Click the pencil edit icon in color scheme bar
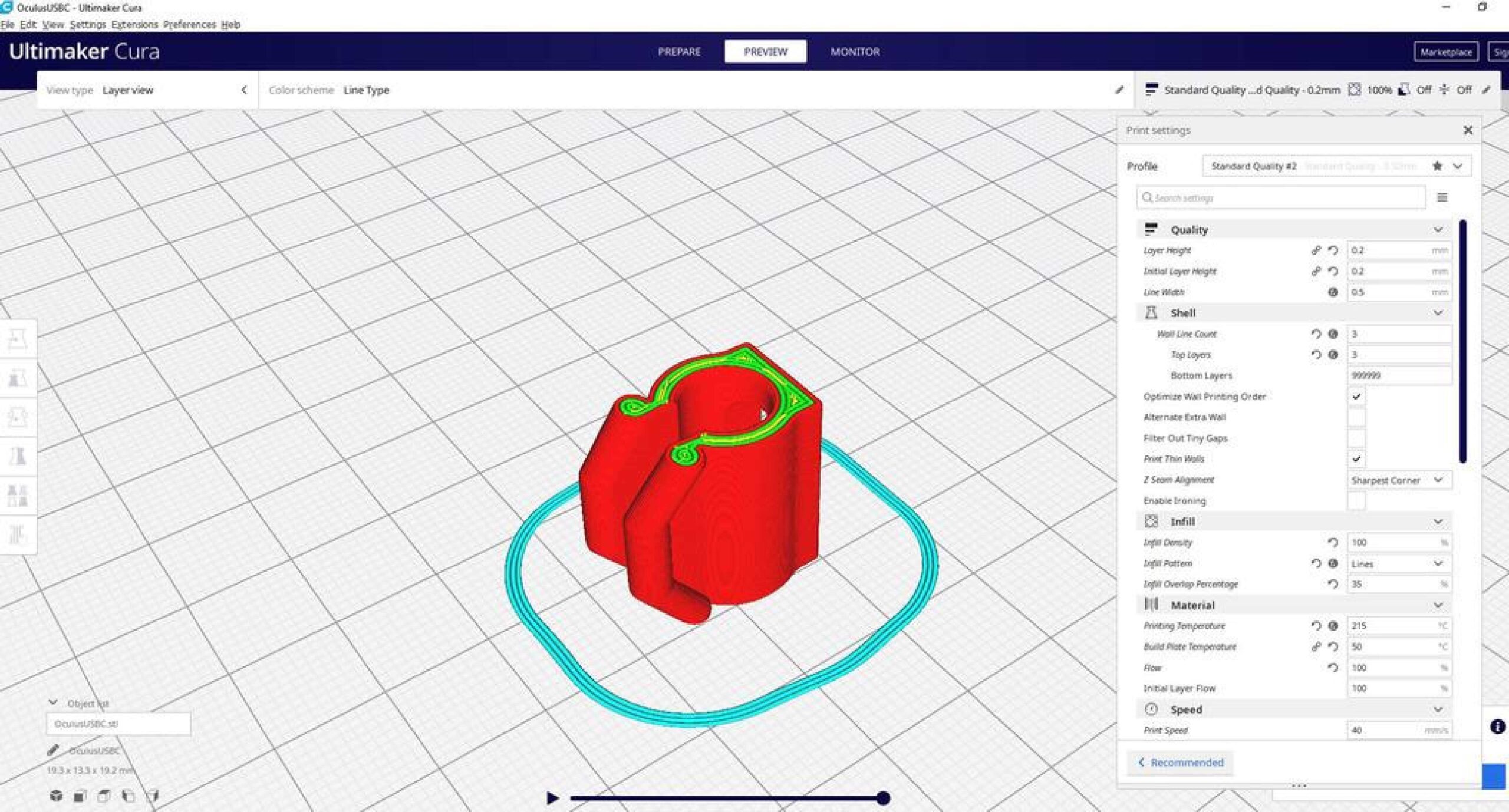 [x=1119, y=90]
